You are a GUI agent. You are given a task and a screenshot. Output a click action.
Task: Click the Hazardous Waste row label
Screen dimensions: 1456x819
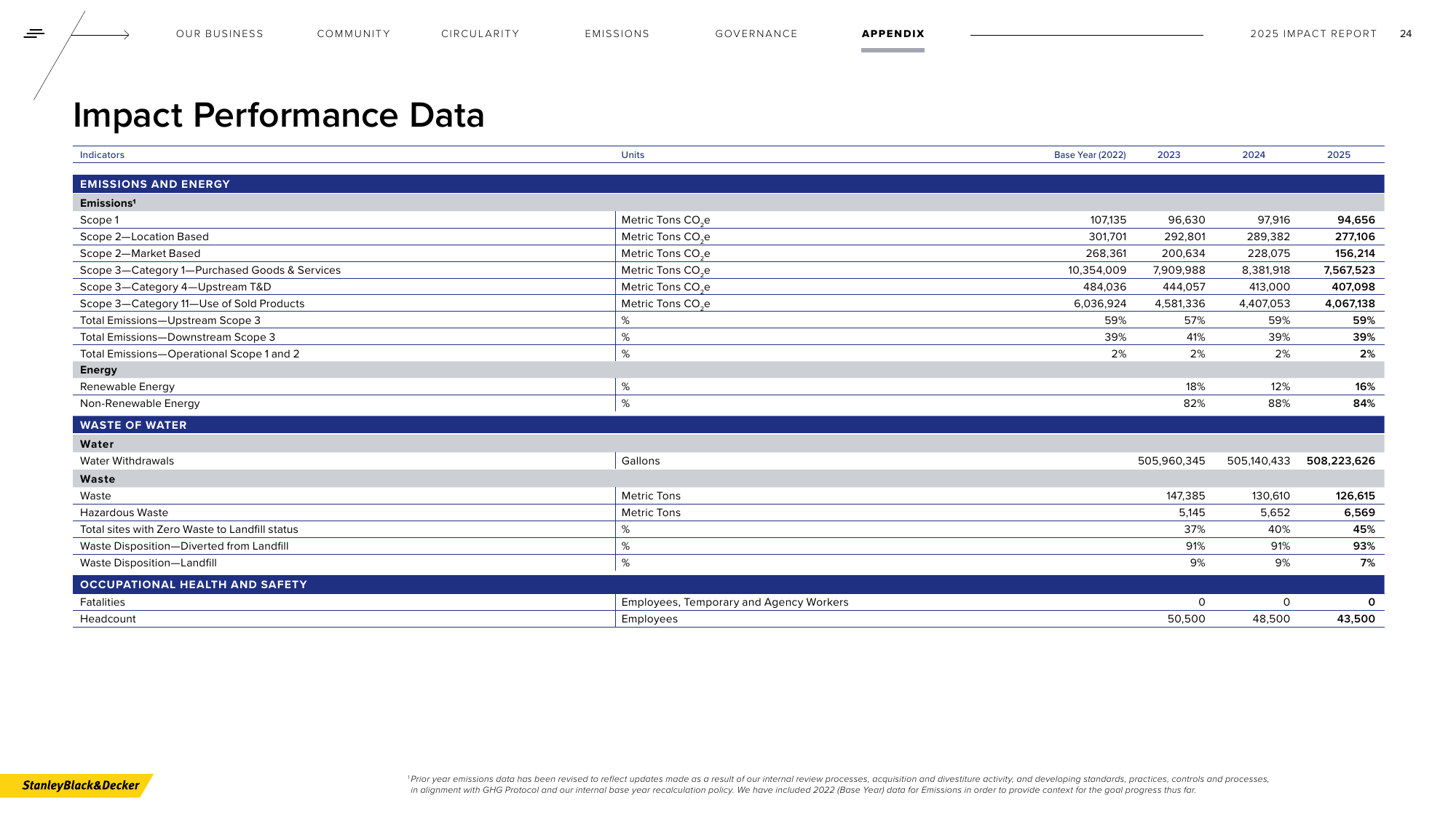(x=124, y=513)
